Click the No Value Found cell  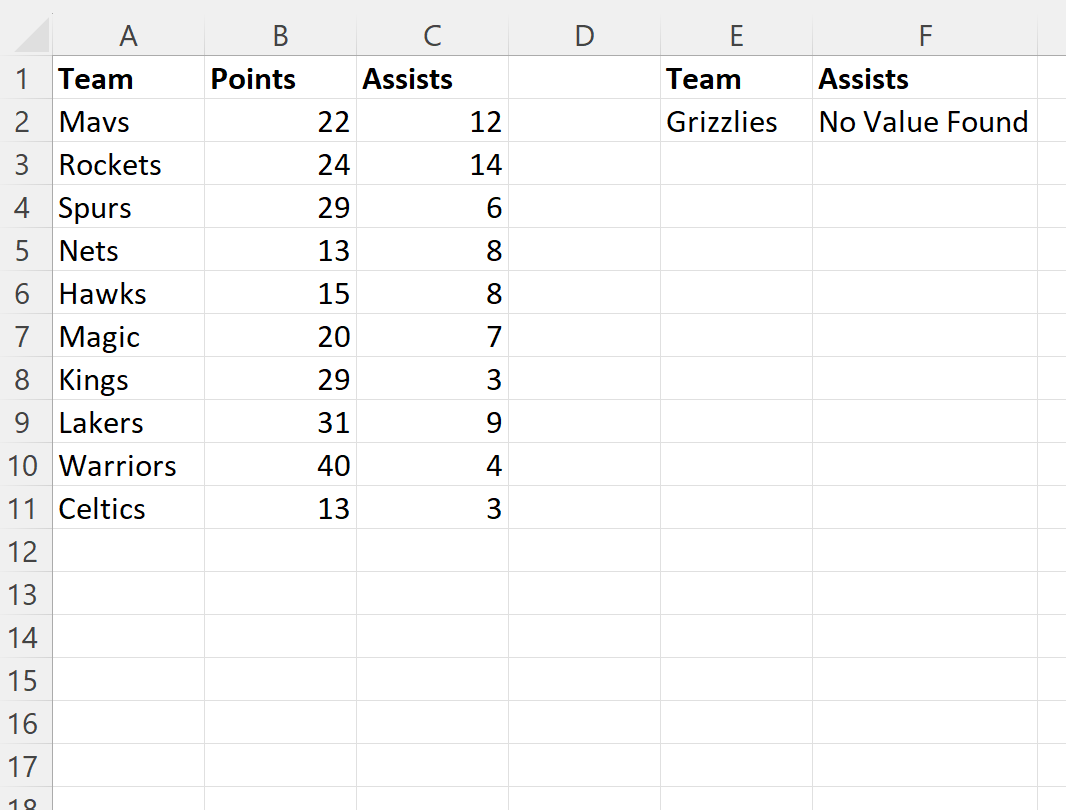(925, 121)
